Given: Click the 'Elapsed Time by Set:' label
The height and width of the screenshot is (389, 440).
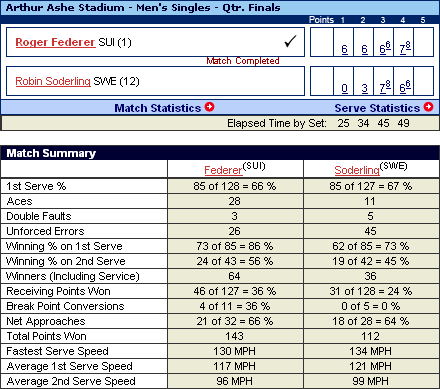Looking at the screenshot, I should coord(277,123).
